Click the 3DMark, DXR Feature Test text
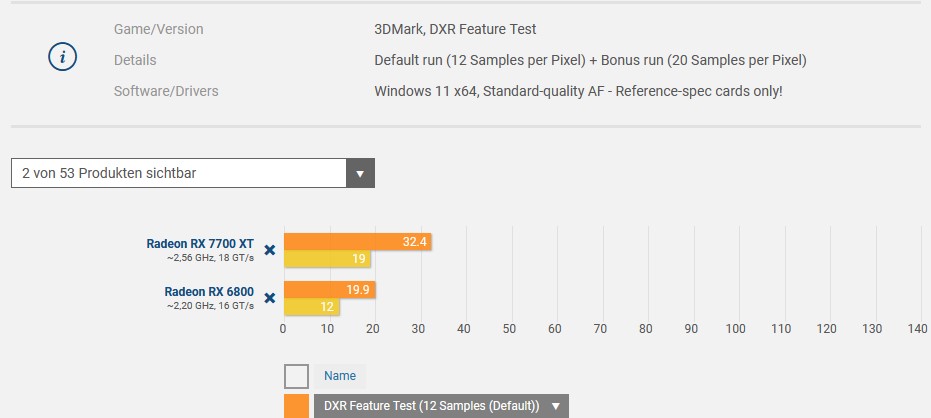 455,29
